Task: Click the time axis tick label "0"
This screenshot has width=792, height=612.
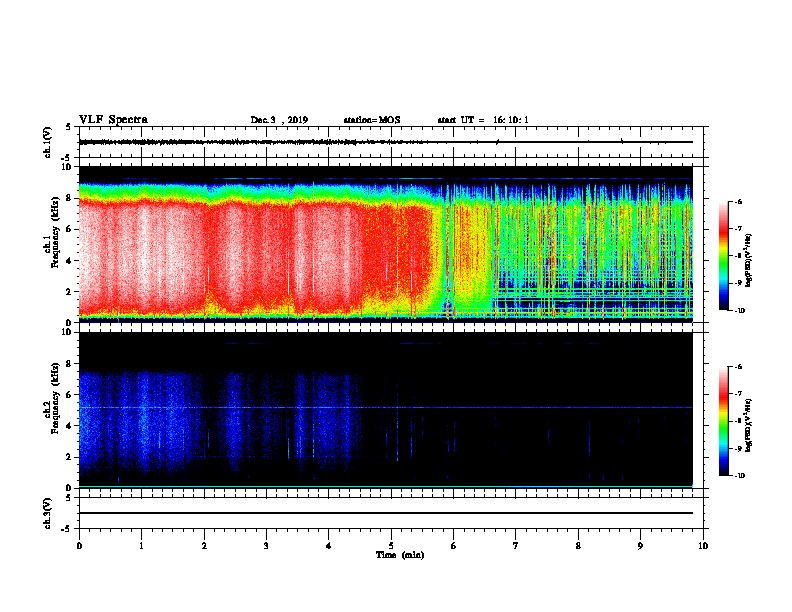Action: 79,546
